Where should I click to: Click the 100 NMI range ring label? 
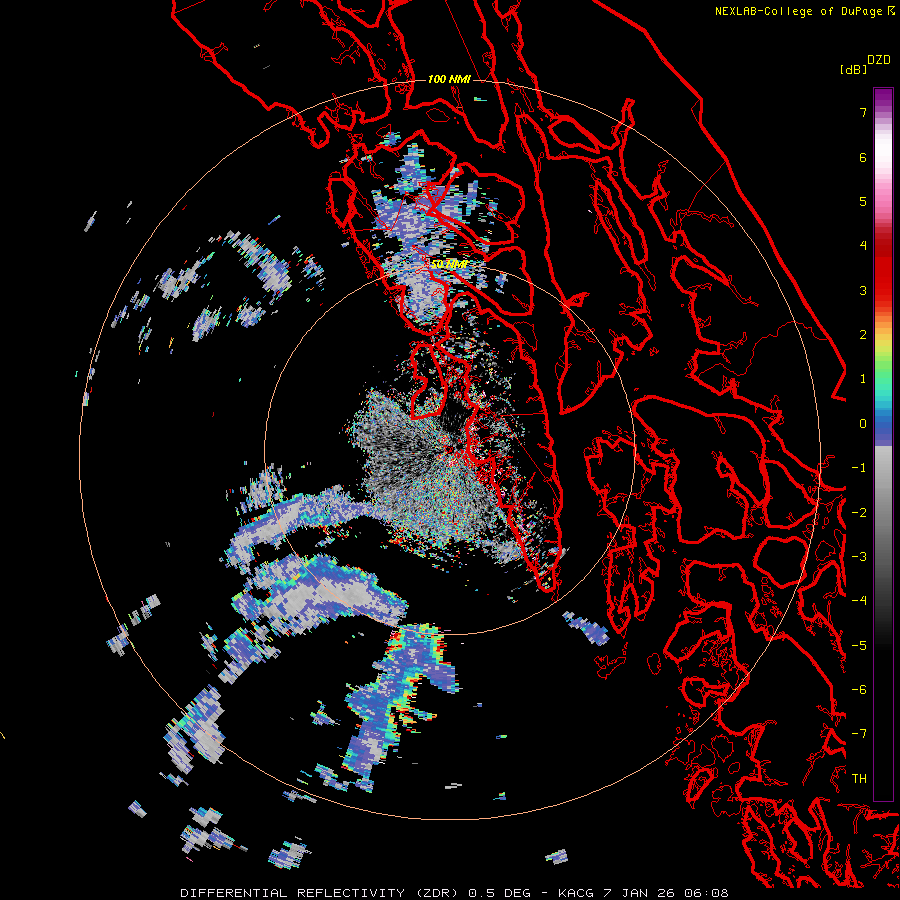click(x=449, y=79)
